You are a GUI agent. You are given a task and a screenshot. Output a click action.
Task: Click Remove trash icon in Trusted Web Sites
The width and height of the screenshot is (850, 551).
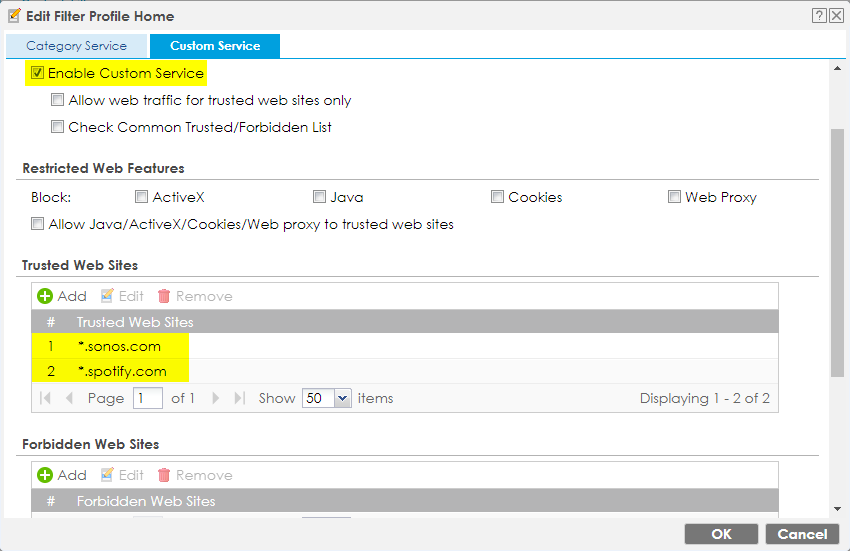pyautogui.click(x=164, y=296)
